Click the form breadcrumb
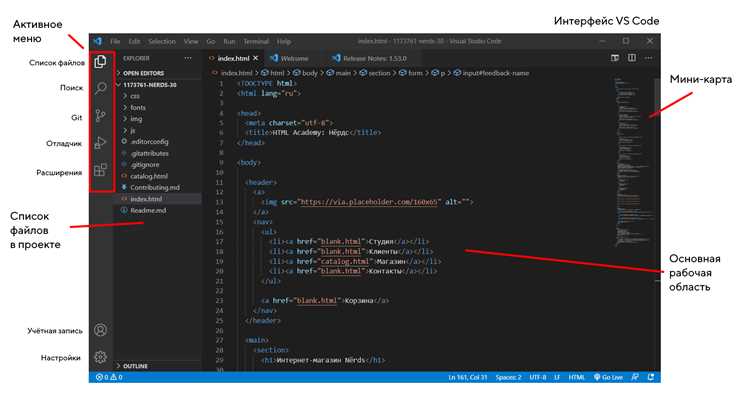Image resolution: width=750 pixels, height=397 pixels. (x=411, y=73)
